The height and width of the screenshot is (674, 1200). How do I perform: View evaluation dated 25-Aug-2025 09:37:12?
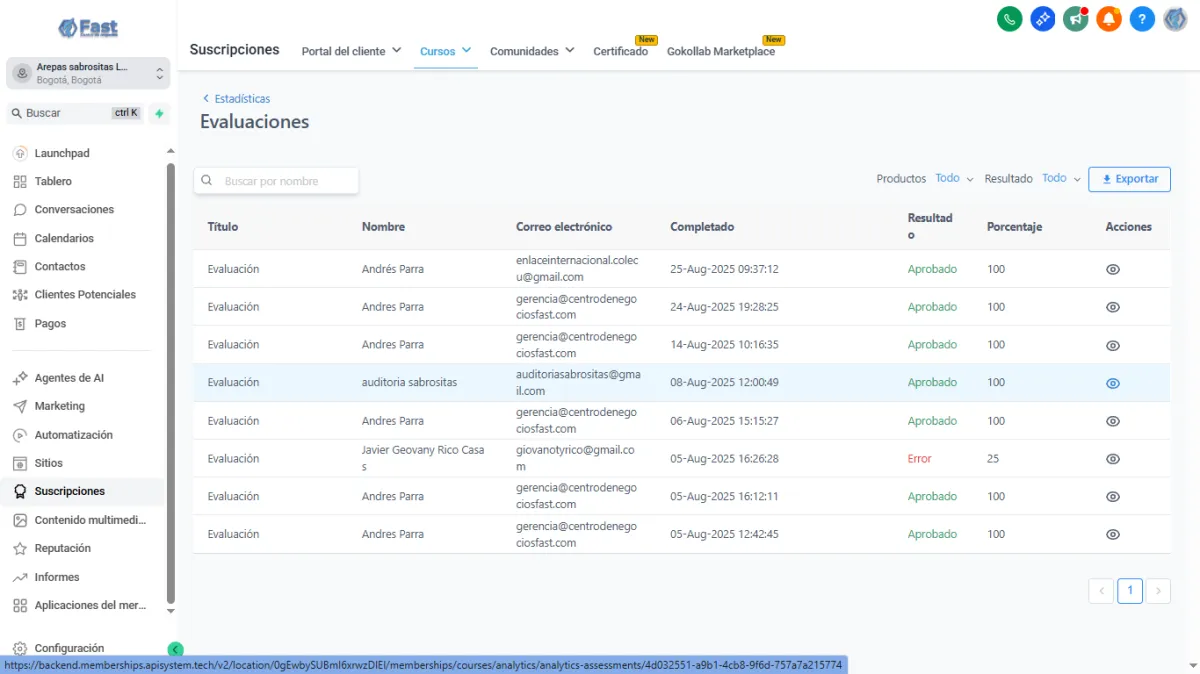(1113, 270)
